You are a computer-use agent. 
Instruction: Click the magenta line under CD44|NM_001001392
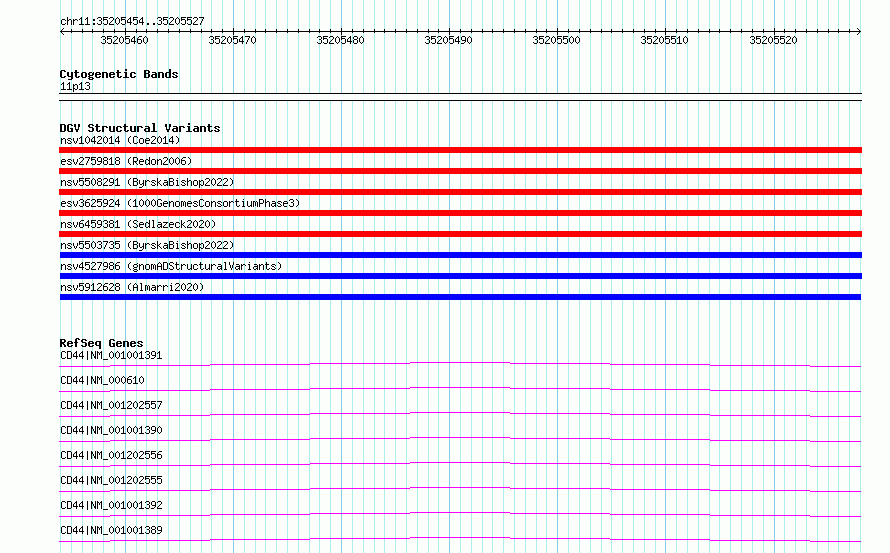pyautogui.click(x=460, y=514)
